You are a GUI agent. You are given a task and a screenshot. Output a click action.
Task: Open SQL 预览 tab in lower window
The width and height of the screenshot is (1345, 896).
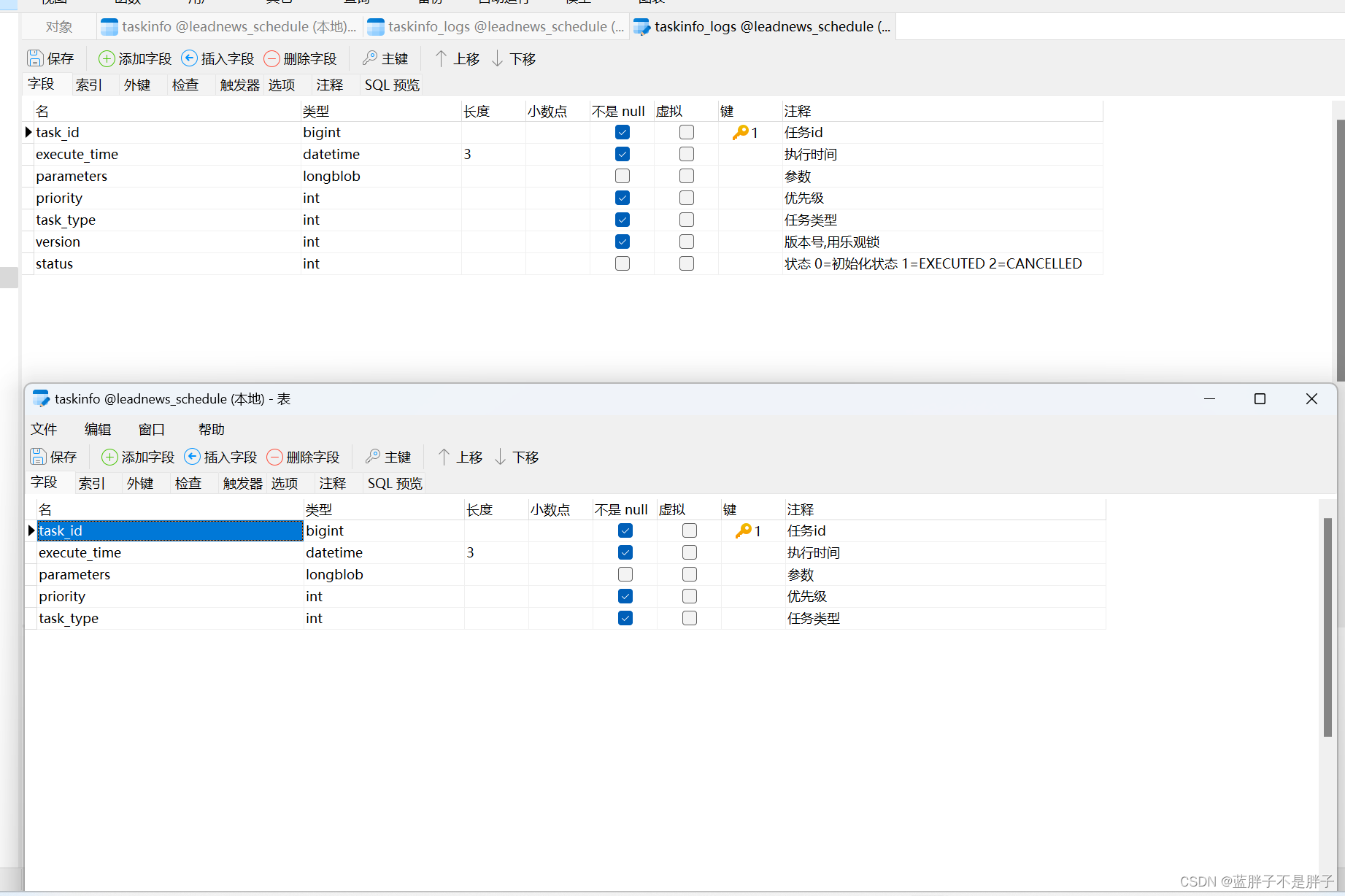click(396, 483)
